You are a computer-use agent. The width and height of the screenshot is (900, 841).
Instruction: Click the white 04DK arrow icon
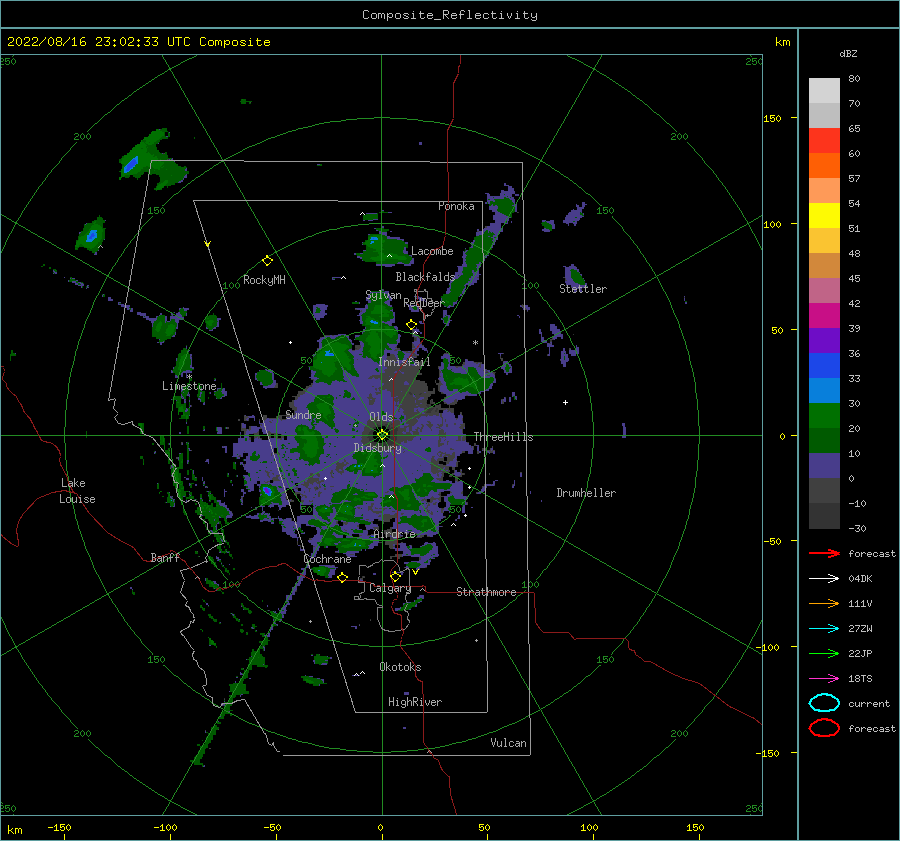[x=824, y=578]
